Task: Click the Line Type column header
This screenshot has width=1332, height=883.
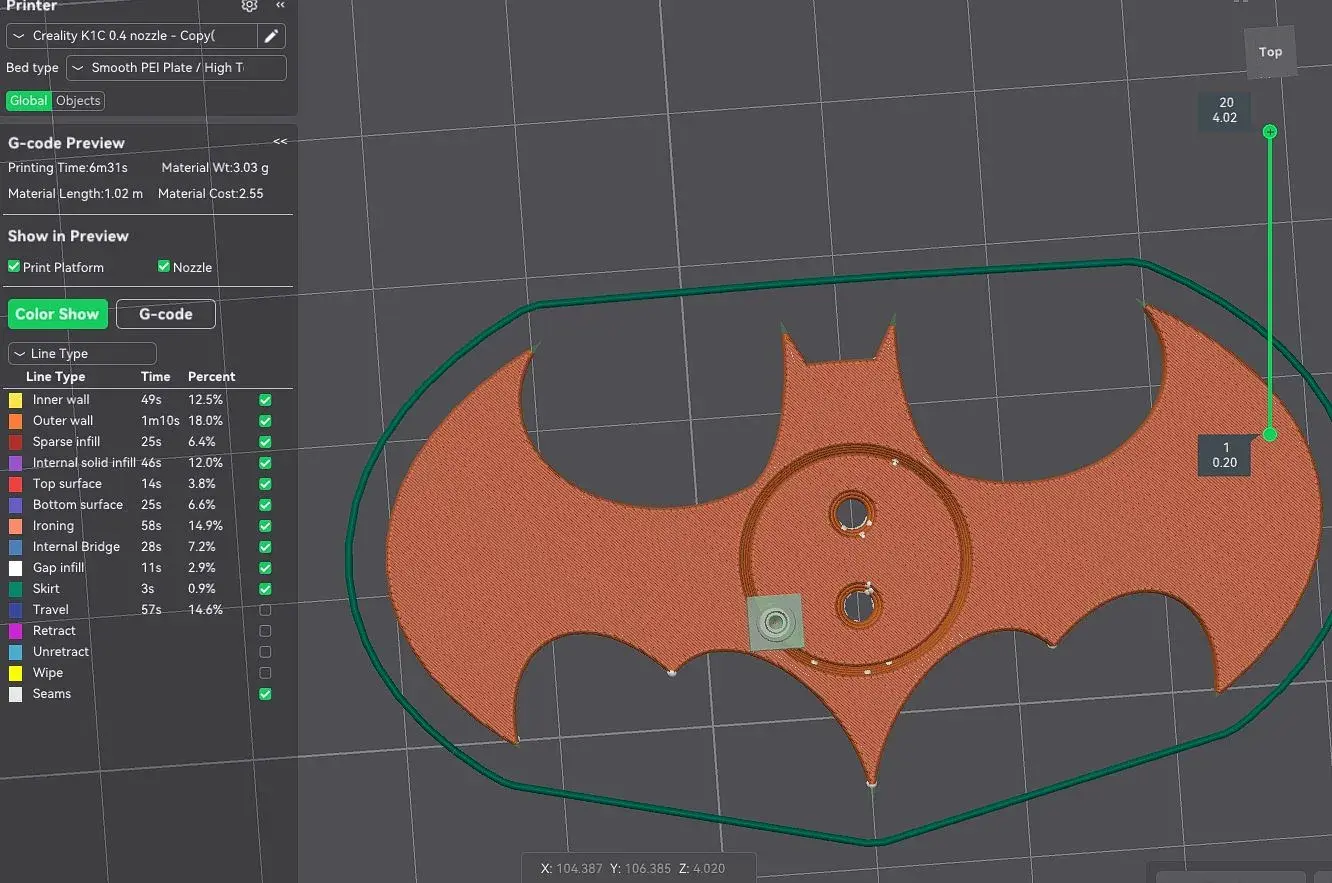Action: click(x=55, y=377)
